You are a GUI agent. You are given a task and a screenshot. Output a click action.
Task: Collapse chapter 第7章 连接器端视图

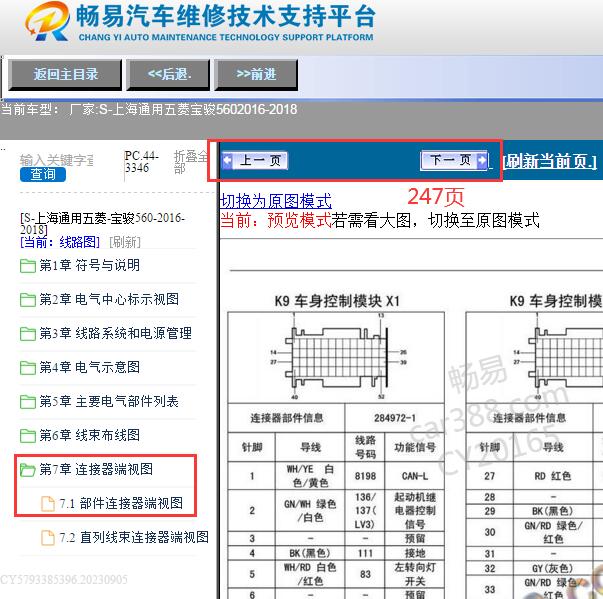point(96,469)
